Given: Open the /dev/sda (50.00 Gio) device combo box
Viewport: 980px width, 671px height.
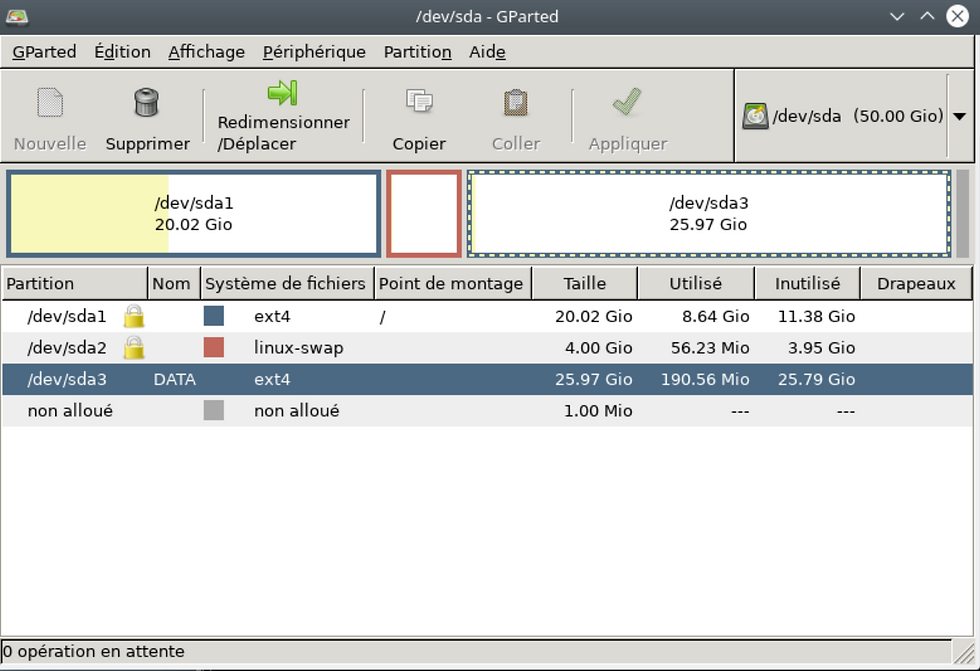Looking at the screenshot, I should click(x=854, y=116).
